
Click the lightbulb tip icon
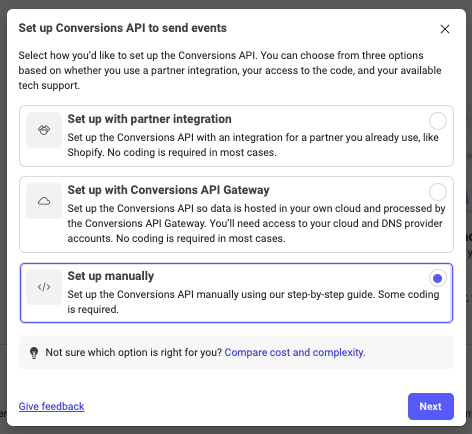coord(34,353)
